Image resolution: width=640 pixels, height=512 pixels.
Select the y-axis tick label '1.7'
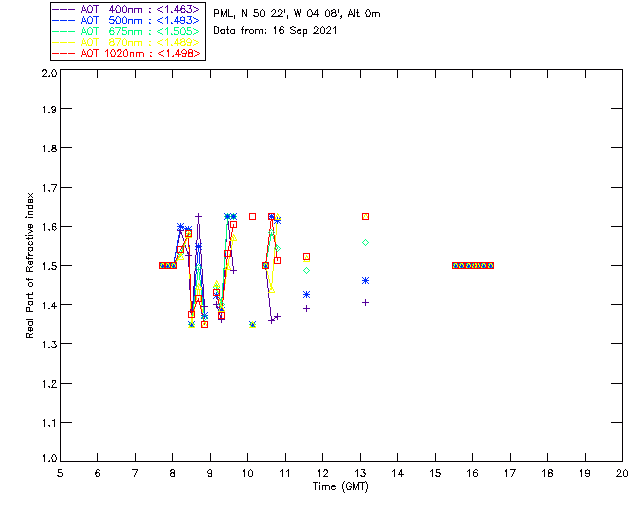[49, 188]
